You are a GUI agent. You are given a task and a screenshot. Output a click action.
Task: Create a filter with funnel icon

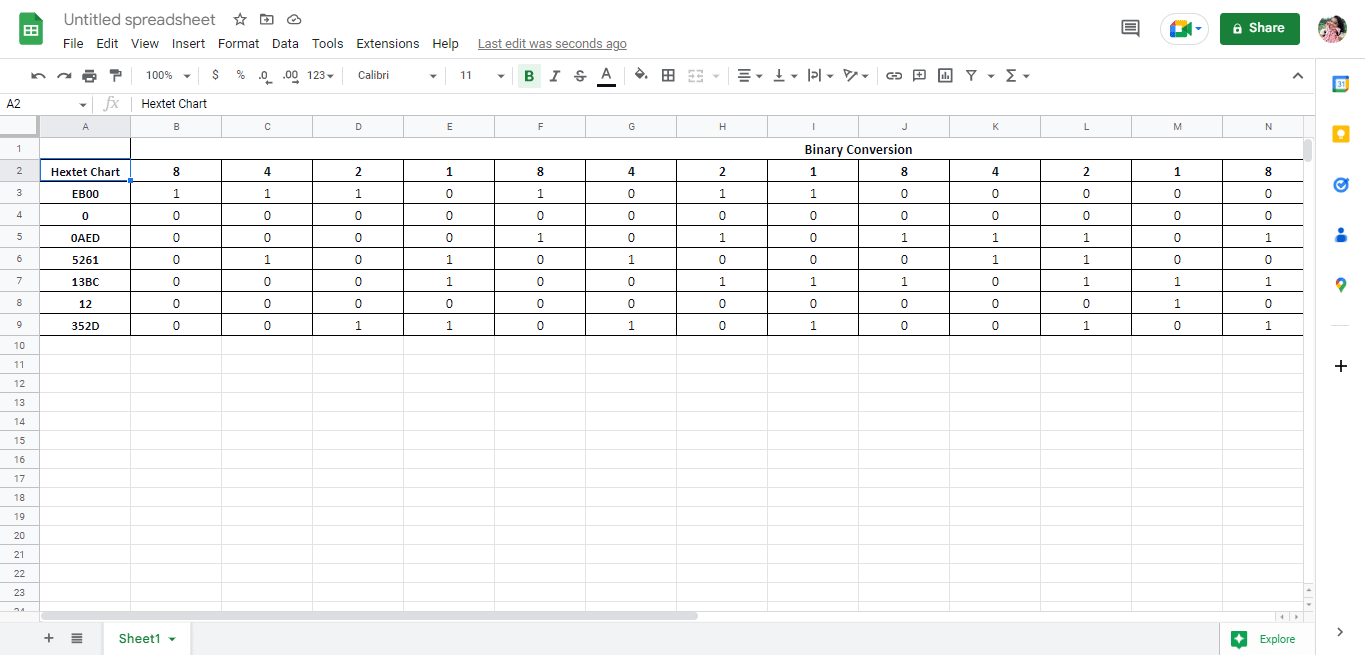pos(971,75)
